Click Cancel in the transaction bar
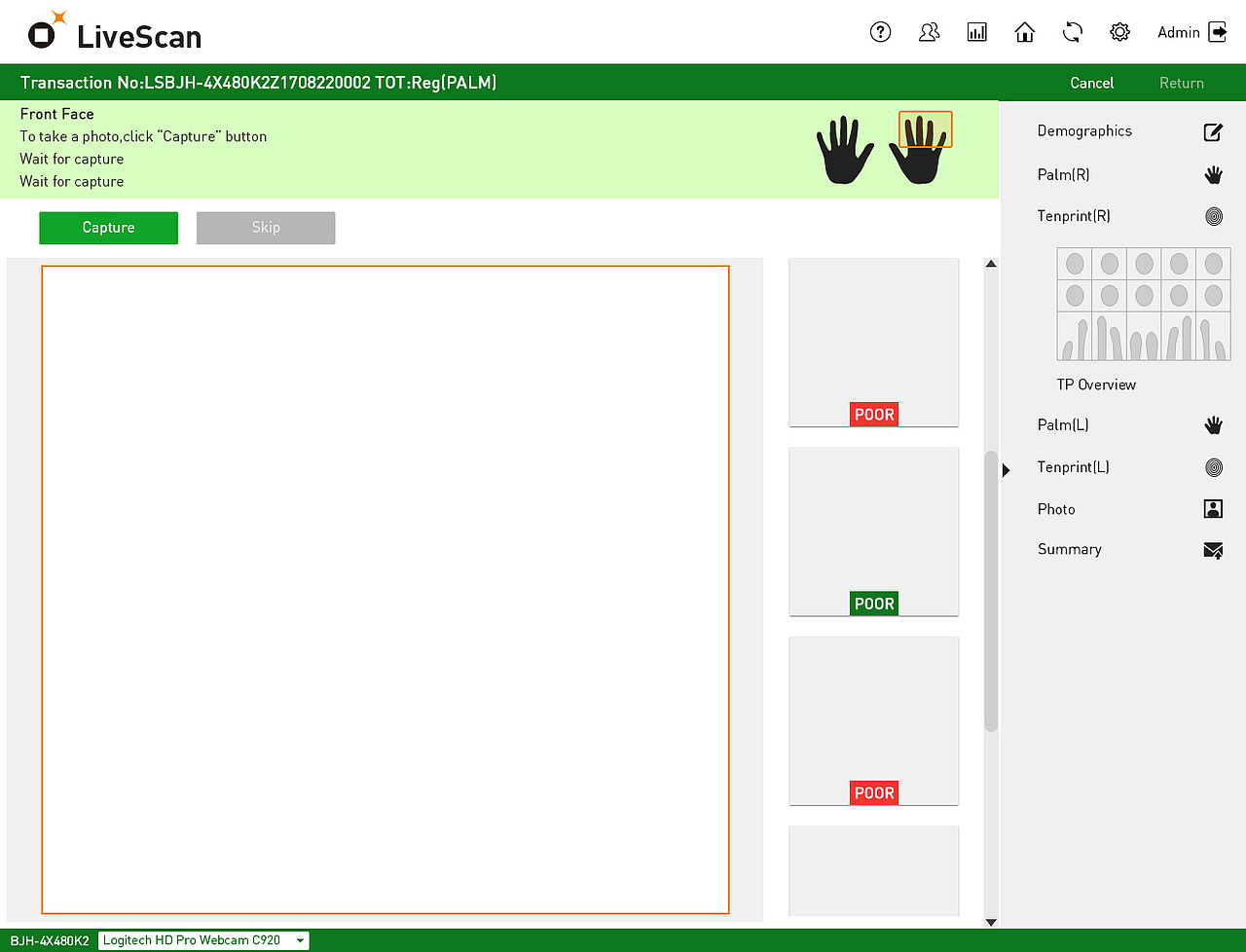Viewport: 1246px width, 952px height. point(1091,83)
